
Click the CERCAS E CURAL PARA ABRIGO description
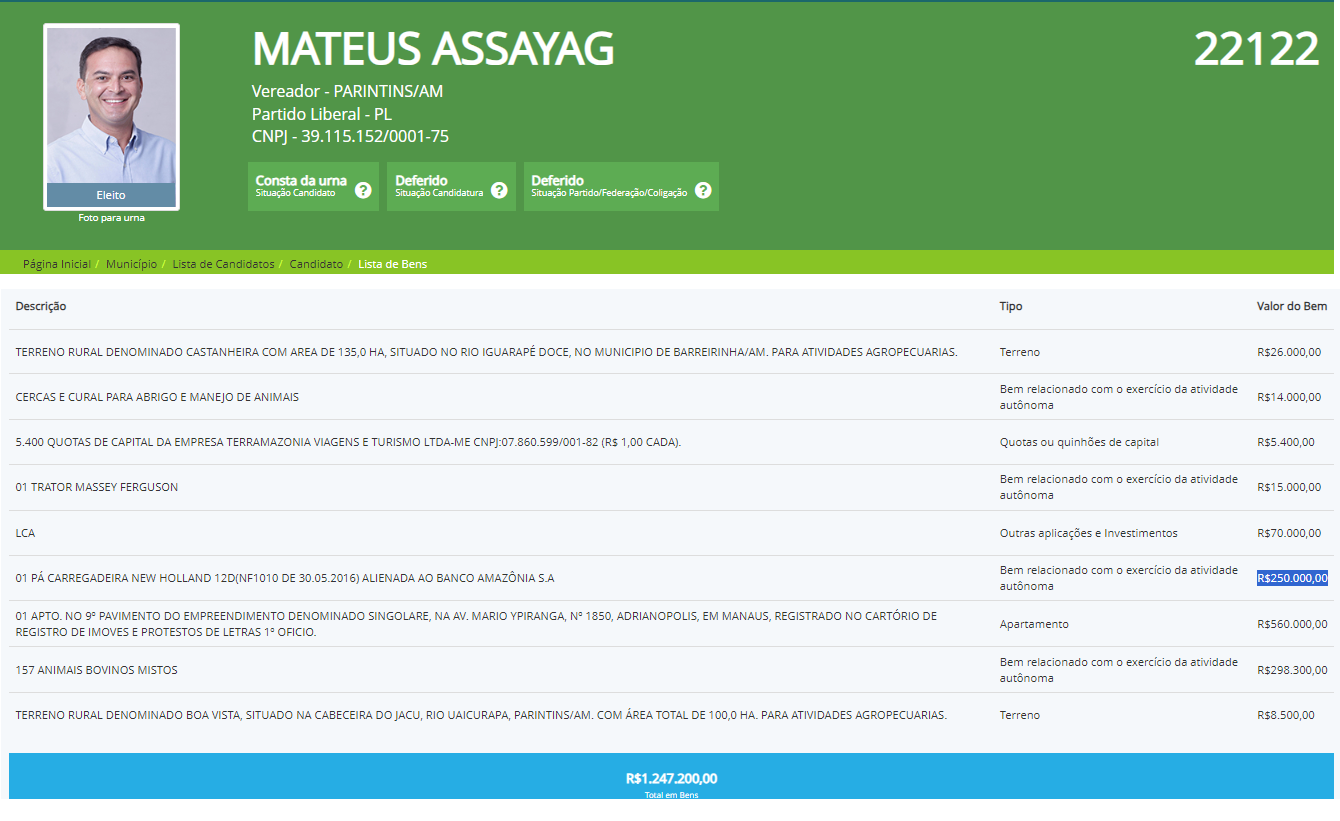[157, 397]
